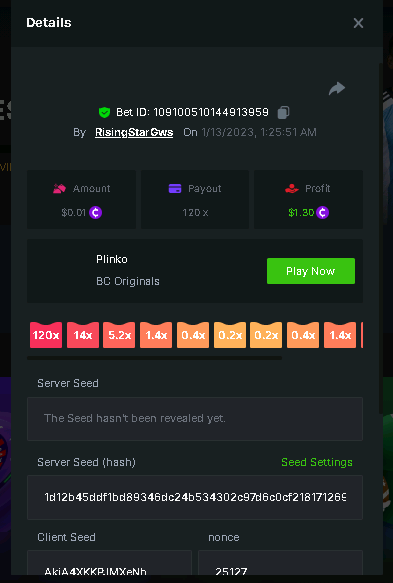Close the Details dialog

pos(358,23)
